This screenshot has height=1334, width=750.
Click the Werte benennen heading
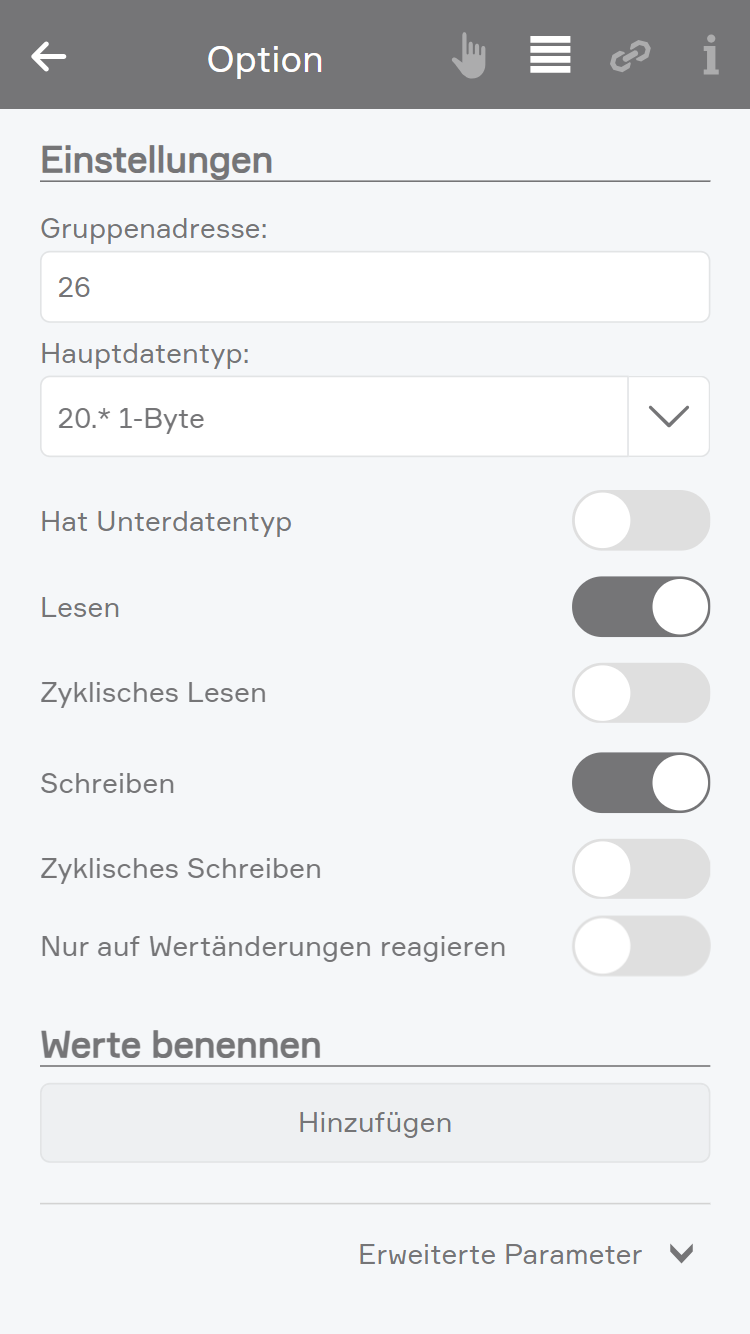click(181, 1045)
